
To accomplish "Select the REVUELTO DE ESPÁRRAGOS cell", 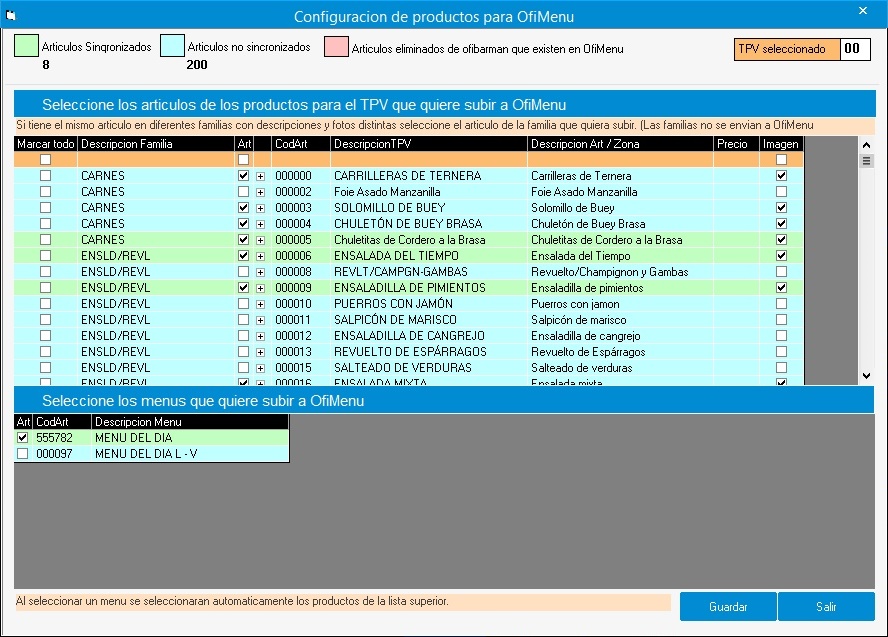I will (x=429, y=352).
